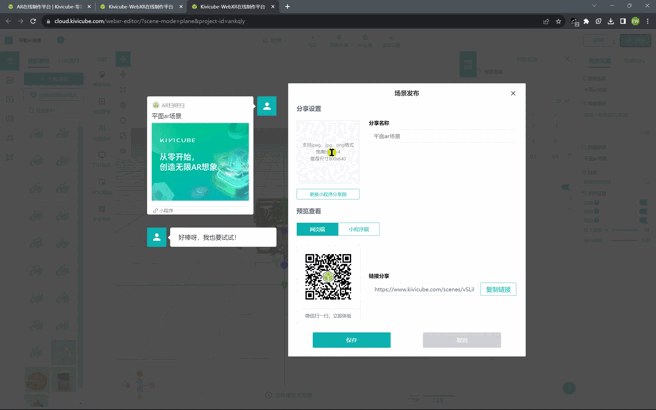Viewport: 656px width, 410px height.
Task: Click the share image upload area
Action: (328, 151)
